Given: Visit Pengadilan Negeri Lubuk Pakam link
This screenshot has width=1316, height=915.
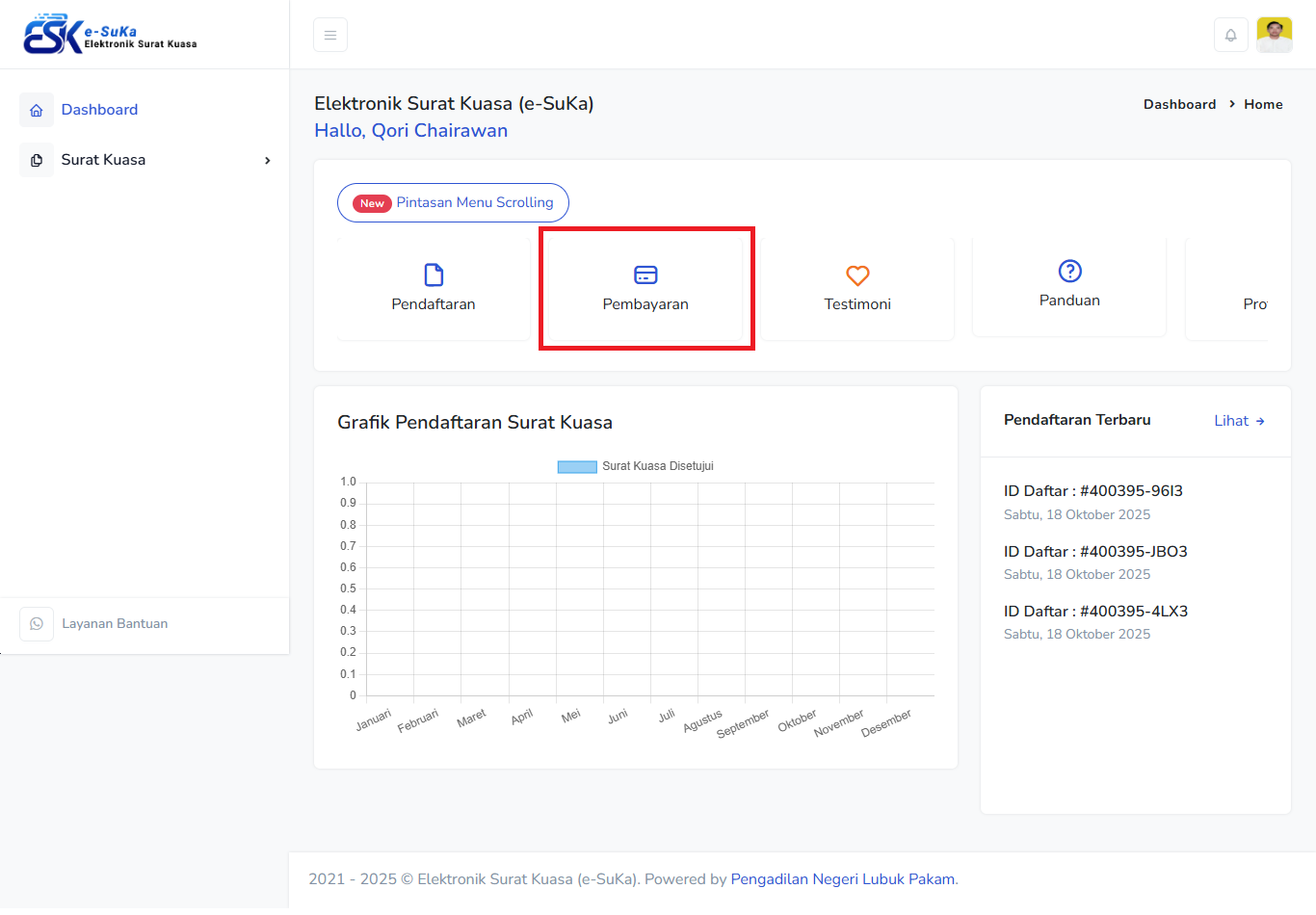Looking at the screenshot, I should (x=842, y=879).
